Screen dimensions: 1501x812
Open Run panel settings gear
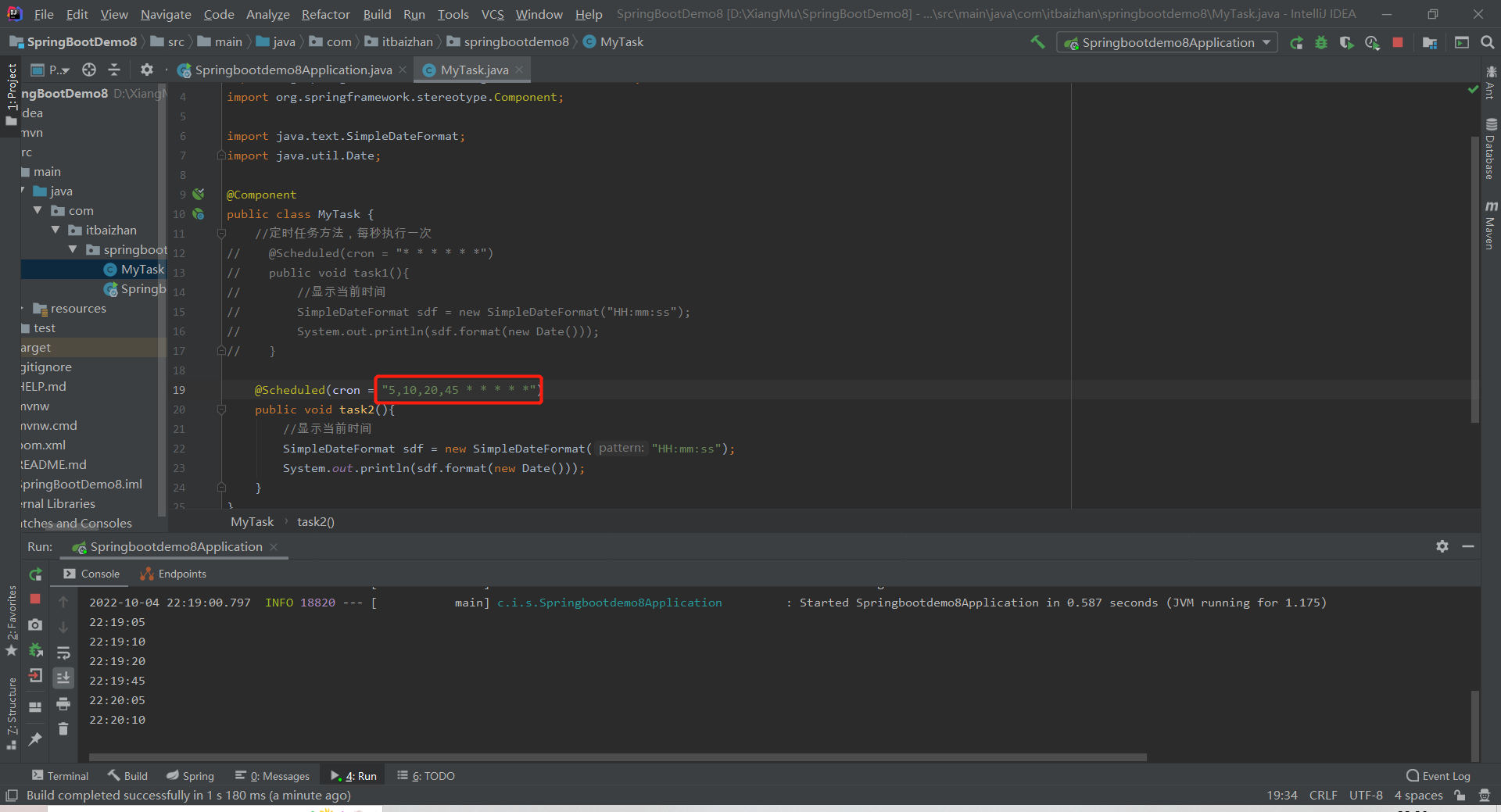(1442, 546)
